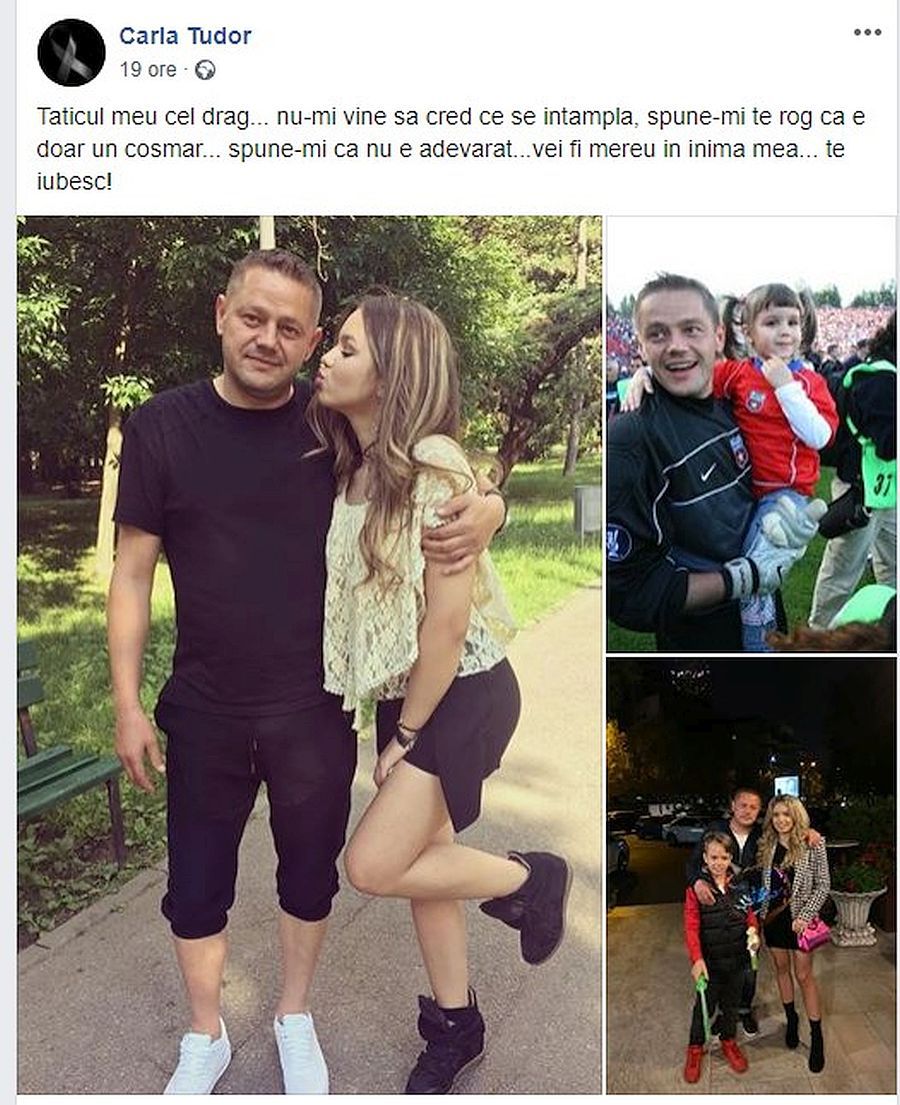Open the nighttime street photo
Viewport: 900px width, 1105px height.
pos(751,875)
